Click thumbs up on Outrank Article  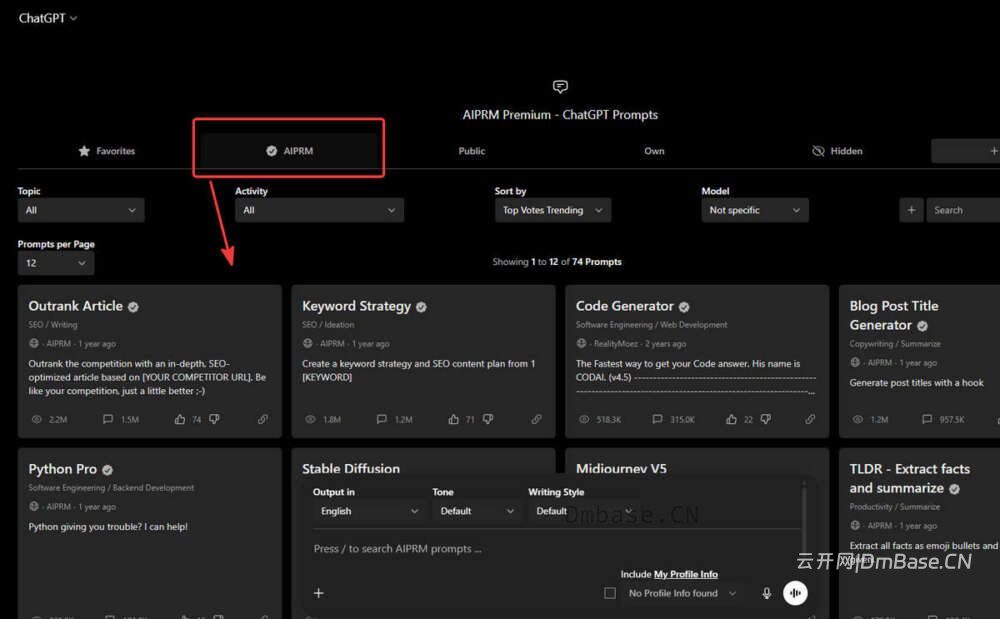(x=180, y=419)
